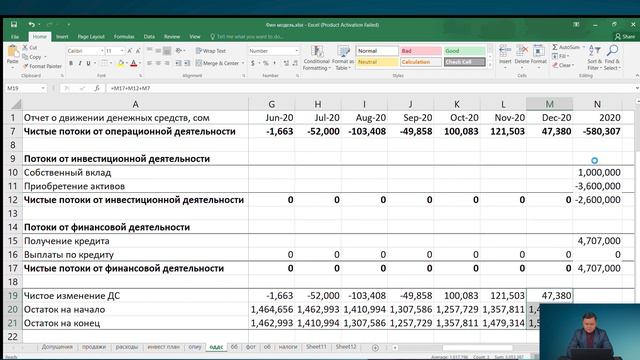Switch to the Formulas tab
Image resolution: width=640 pixels, height=360 pixels.
click(x=124, y=37)
